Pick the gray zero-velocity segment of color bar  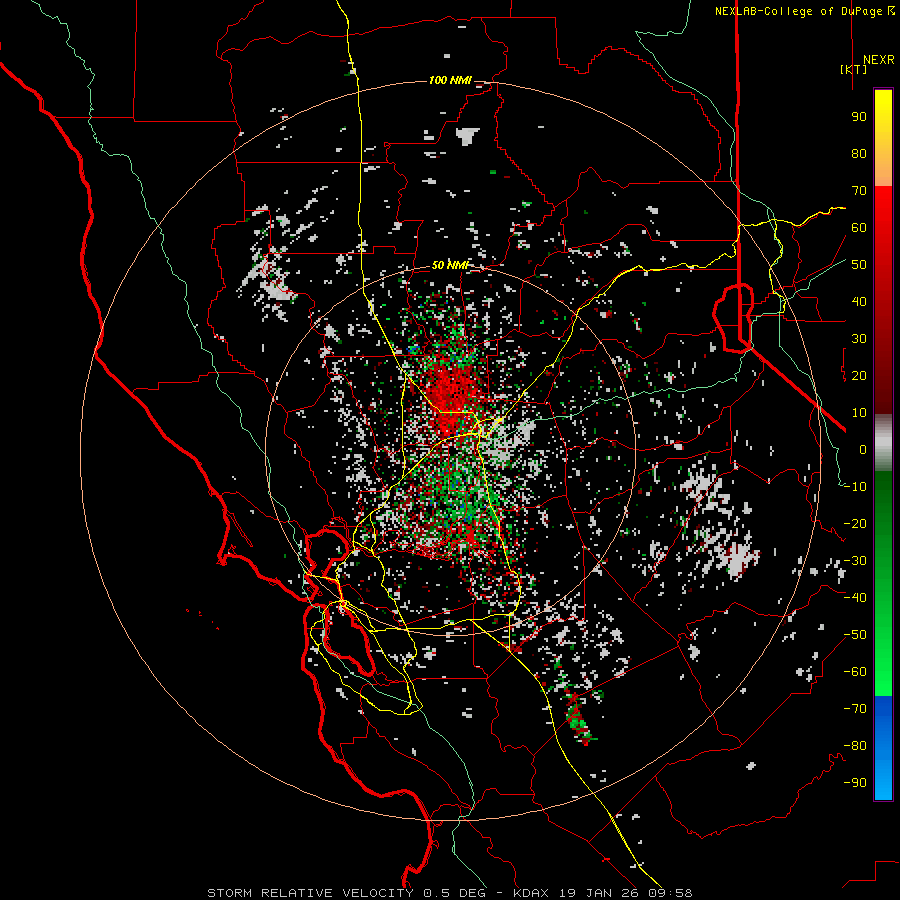(x=883, y=443)
